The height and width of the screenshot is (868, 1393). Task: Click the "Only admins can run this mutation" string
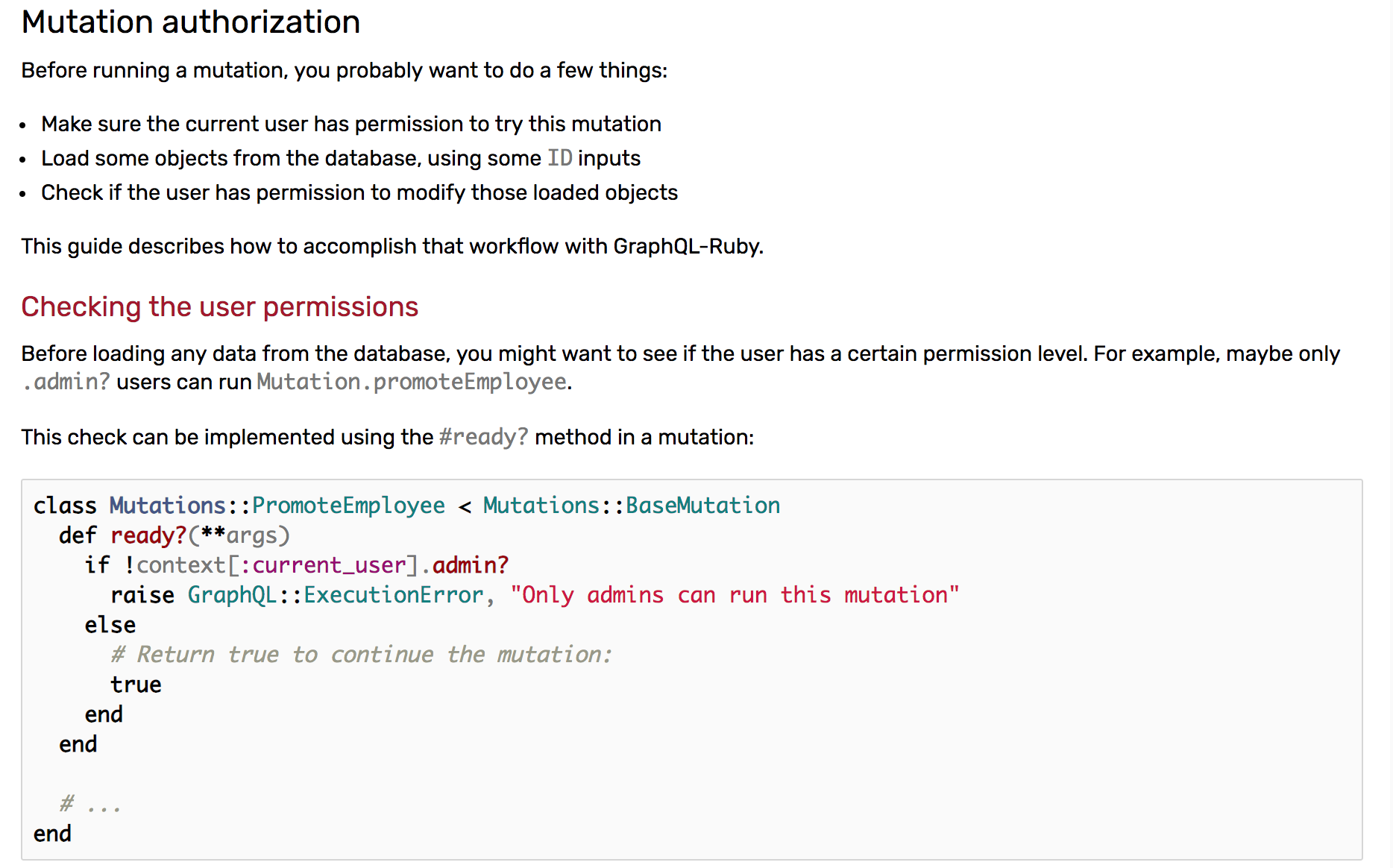(x=735, y=595)
